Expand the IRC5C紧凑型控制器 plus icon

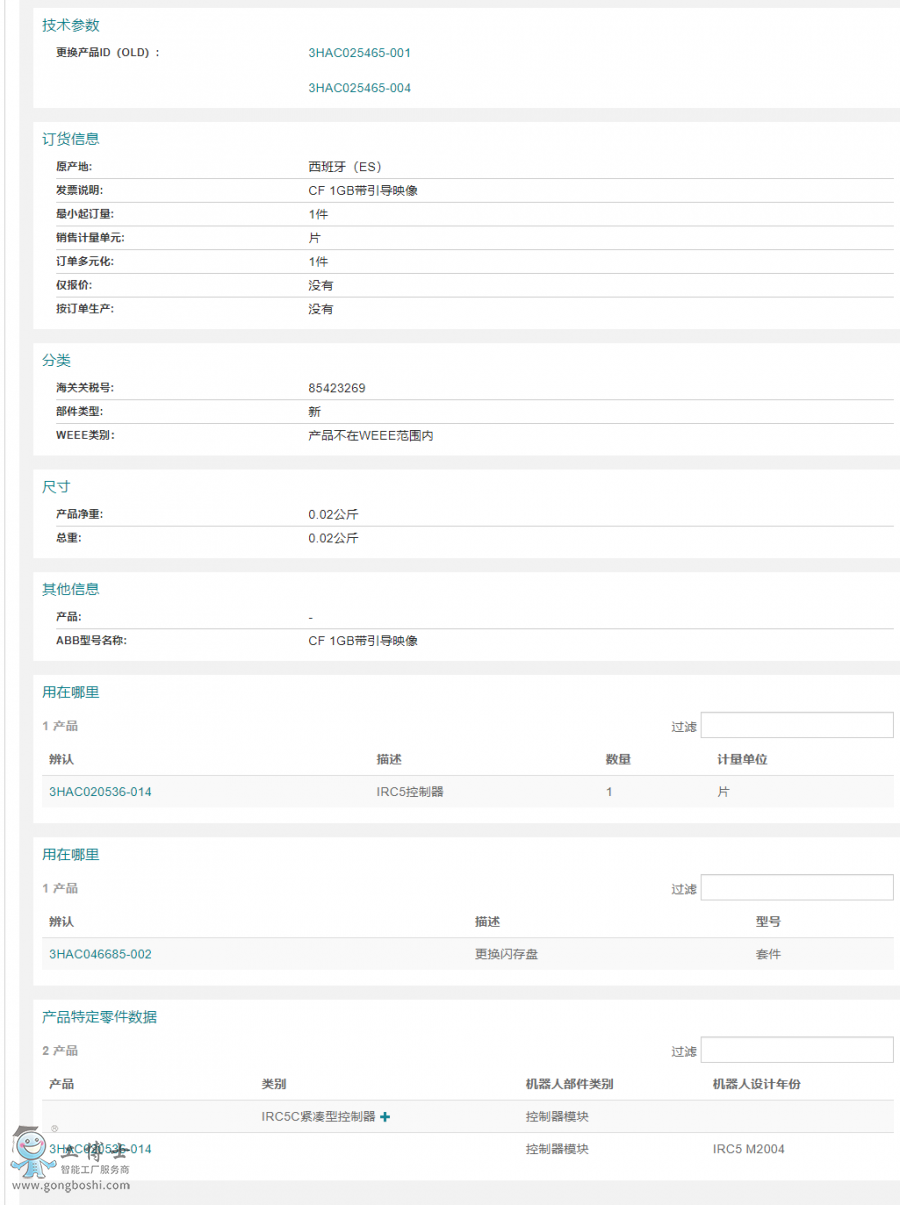[x=385, y=1117]
